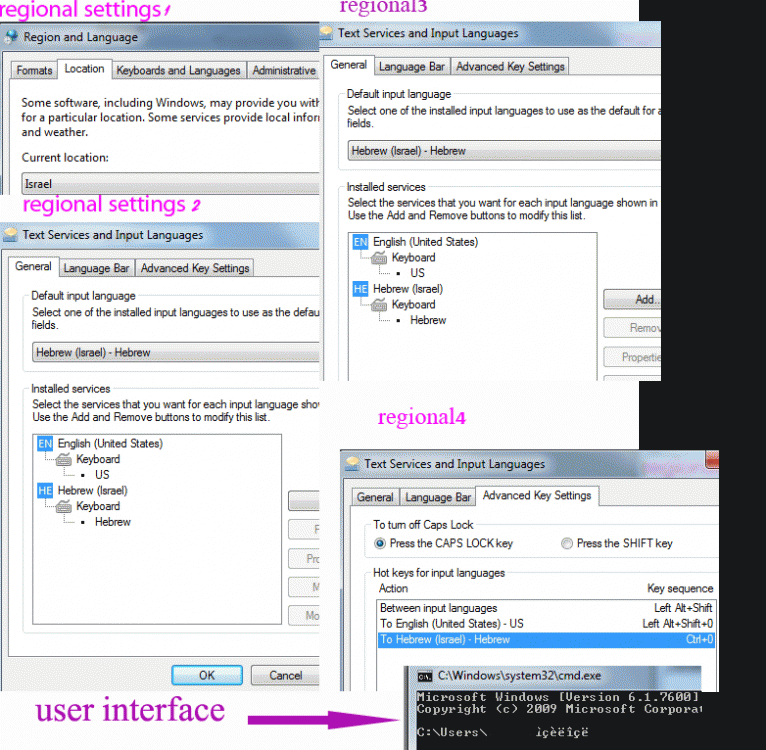Screen dimensions: 766x750
Task: Select To Hebrew (Israel) - Hebrew row
Action: [x=546, y=640]
